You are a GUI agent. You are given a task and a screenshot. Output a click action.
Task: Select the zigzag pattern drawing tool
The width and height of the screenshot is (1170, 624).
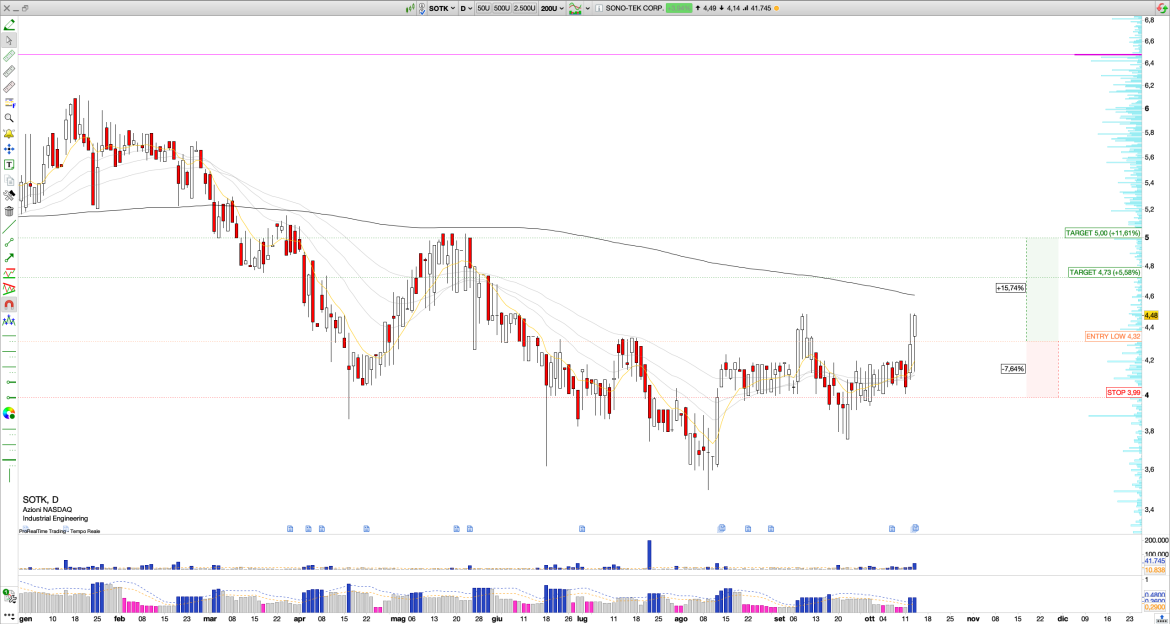coord(9,286)
